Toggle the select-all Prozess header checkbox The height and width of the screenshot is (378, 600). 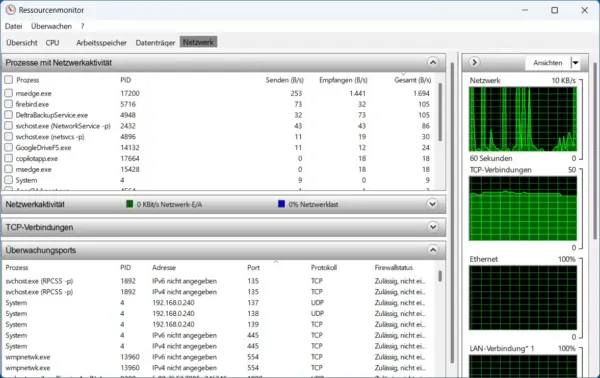[8, 80]
